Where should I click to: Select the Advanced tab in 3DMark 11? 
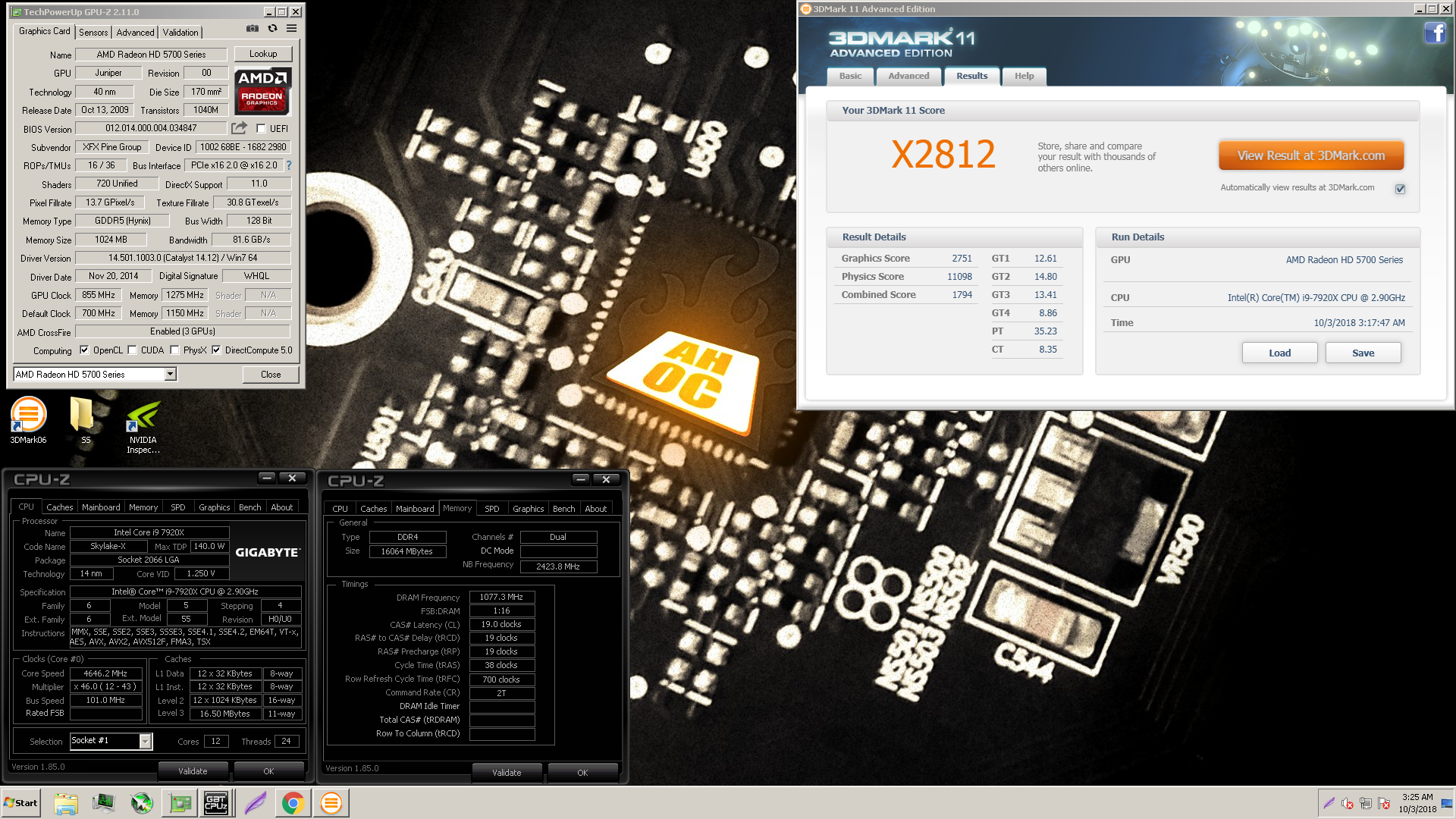(908, 76)
